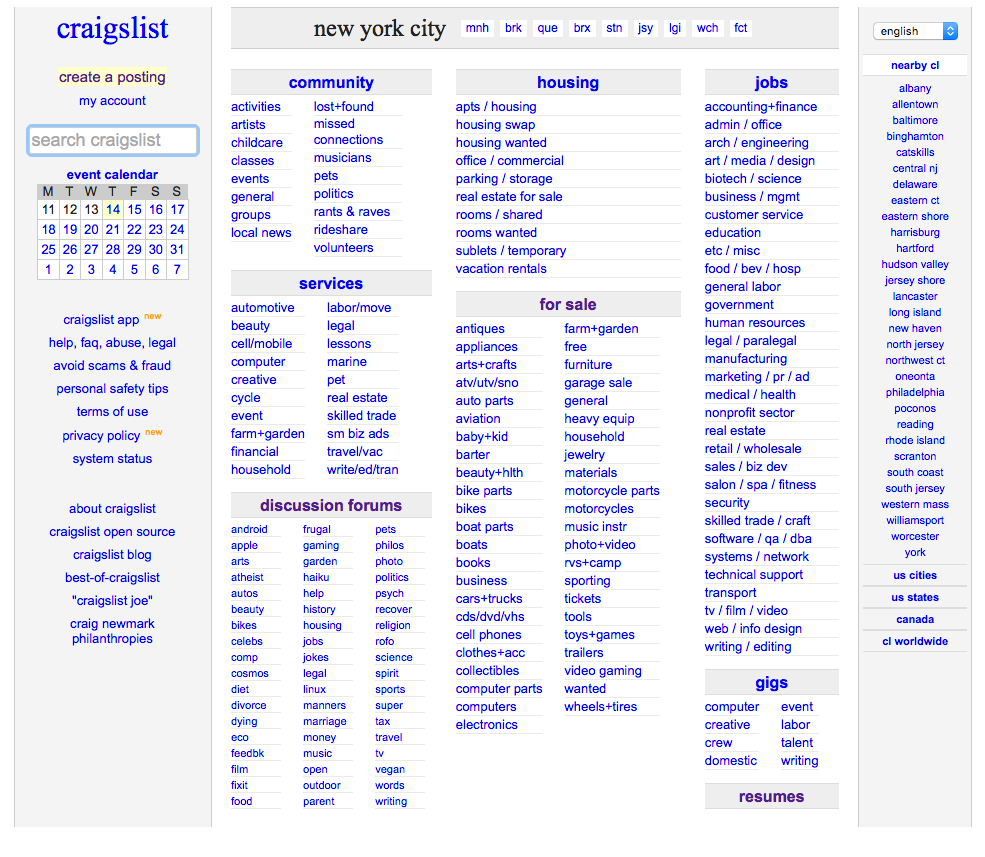Open the linux discussion forum
The width and height of the screenshot is (985, 857).
pos(314,689)
